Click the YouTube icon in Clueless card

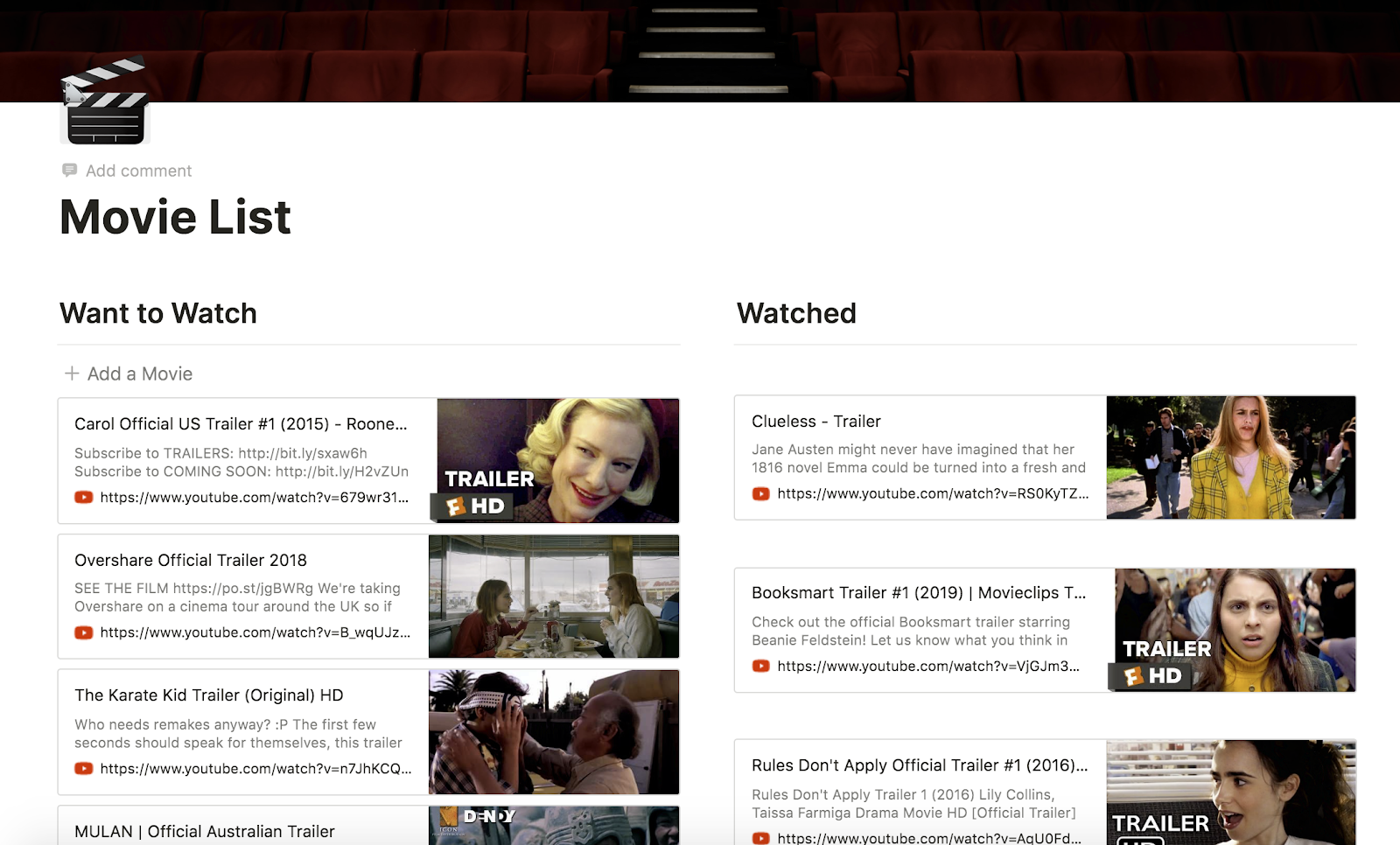pos(761,494)
